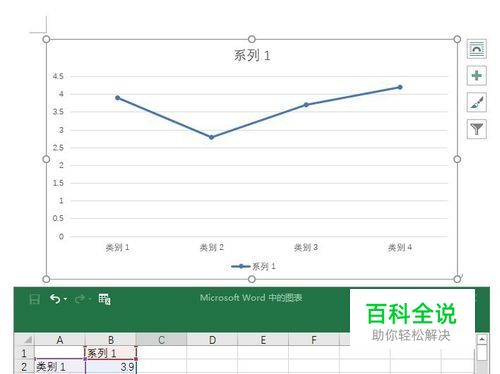Open the Chart Styles brush button
This screenshot has height=374, width=500.
click(477, 102)
